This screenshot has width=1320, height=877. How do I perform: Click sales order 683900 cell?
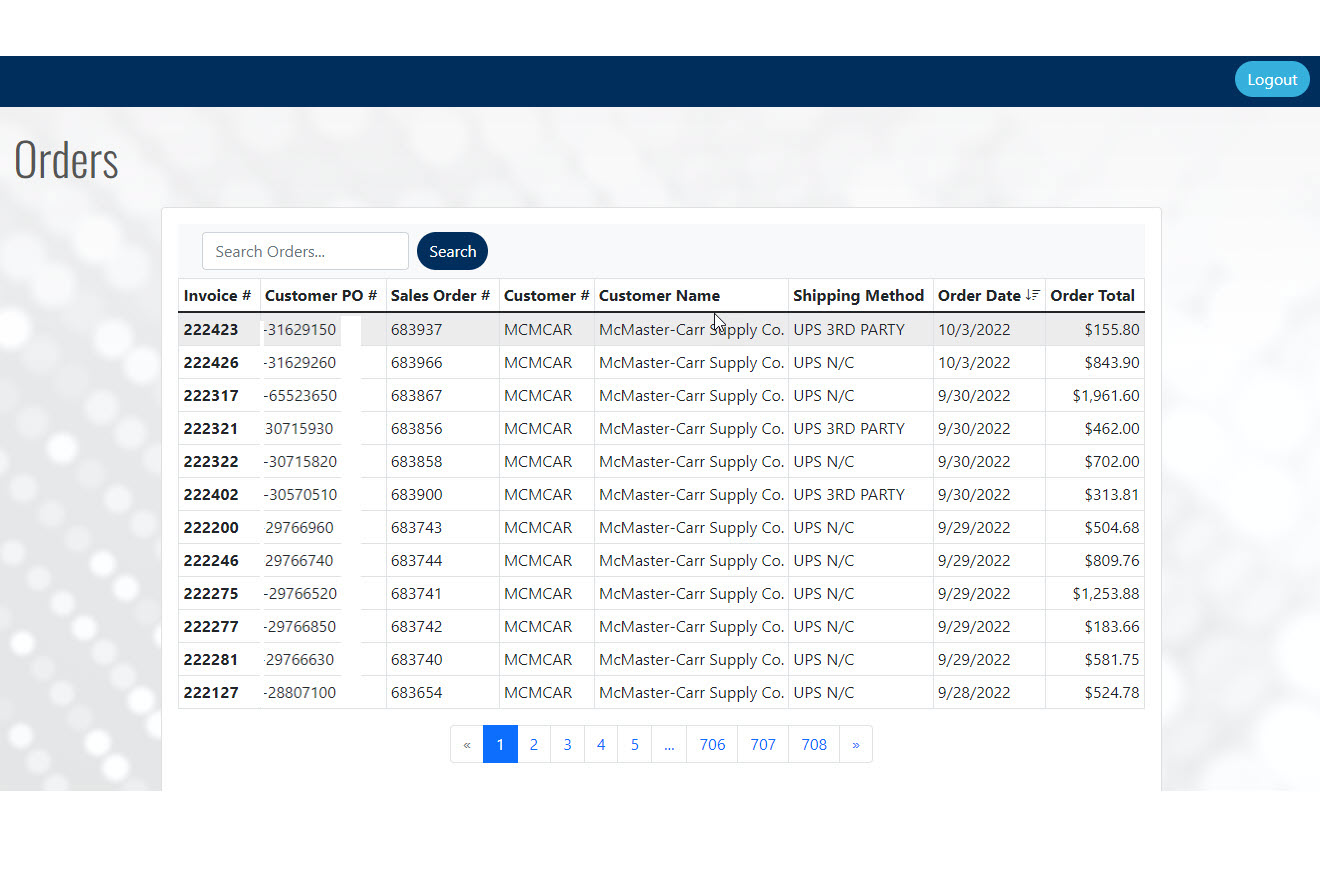[x=416, y=494]
